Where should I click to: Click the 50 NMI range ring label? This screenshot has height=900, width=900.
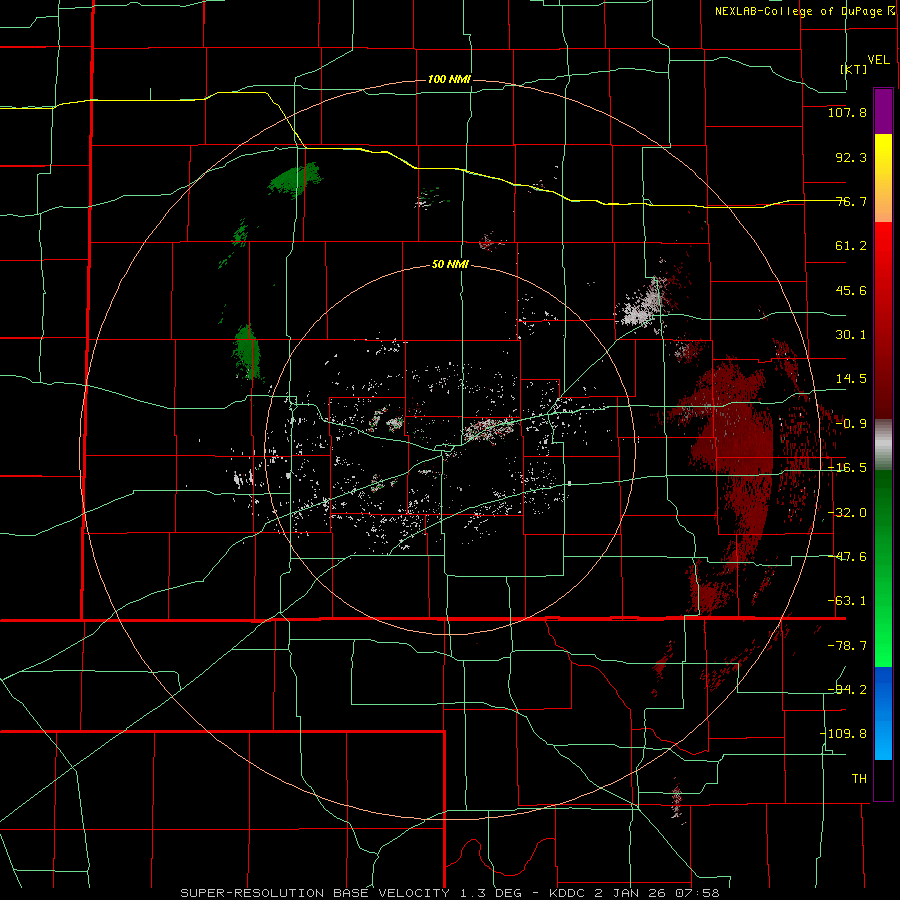[x=449, y=265]
